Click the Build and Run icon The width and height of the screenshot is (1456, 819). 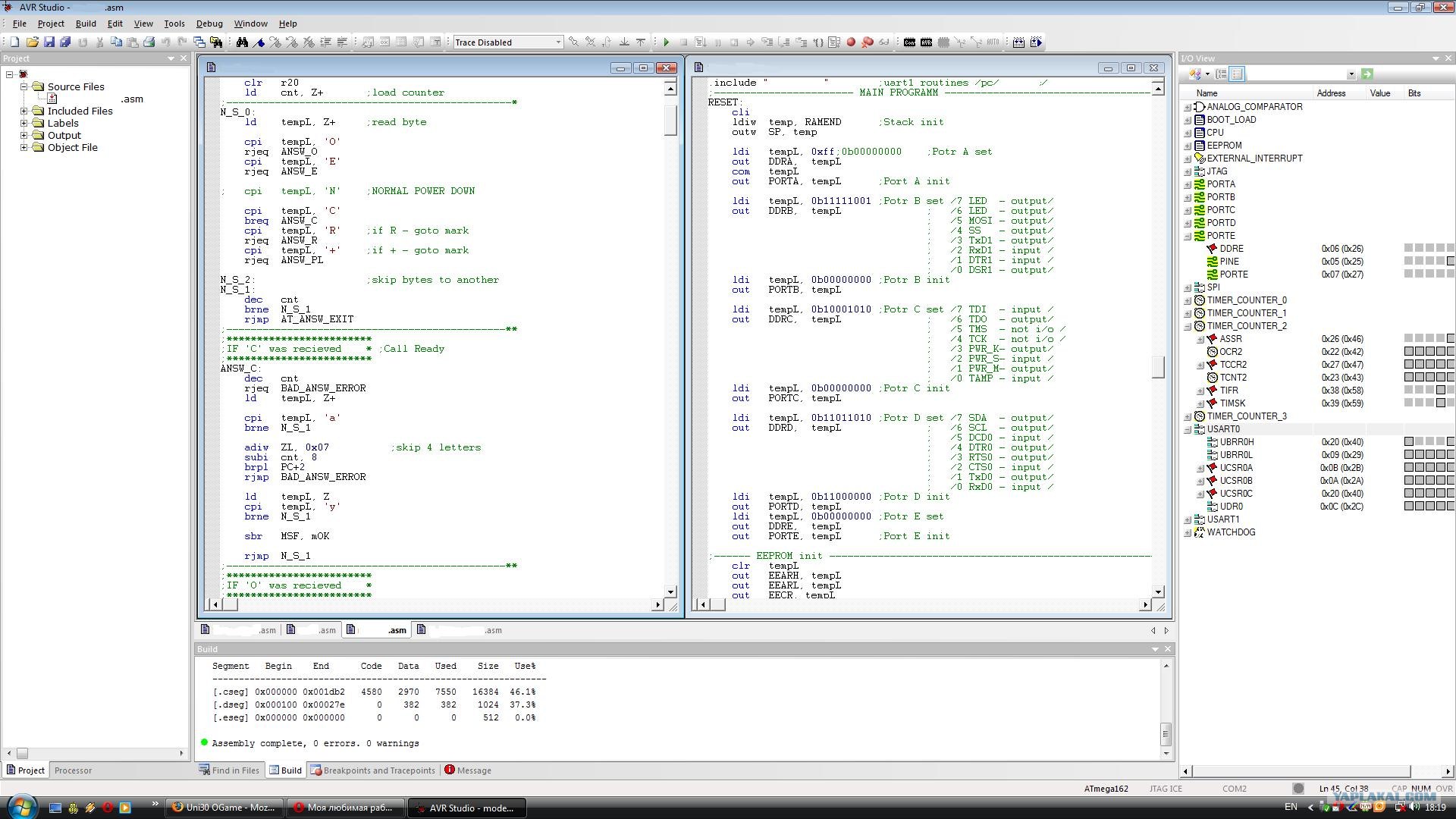[1036, 42]
